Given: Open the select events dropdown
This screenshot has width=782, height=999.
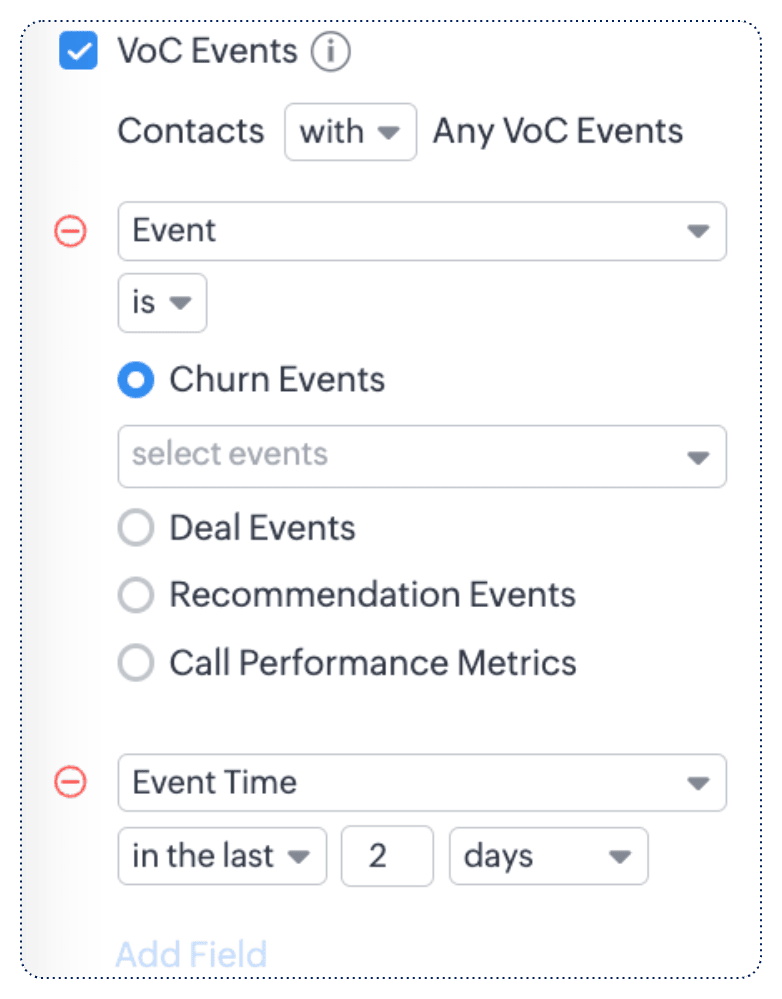Looking at the screenshot, I should point(422,456).
